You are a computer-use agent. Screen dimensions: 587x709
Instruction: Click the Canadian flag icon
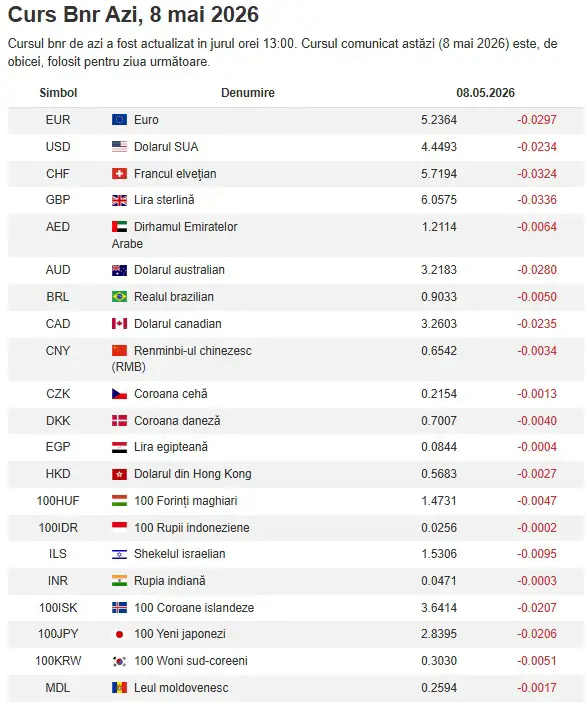coord(119,324)
